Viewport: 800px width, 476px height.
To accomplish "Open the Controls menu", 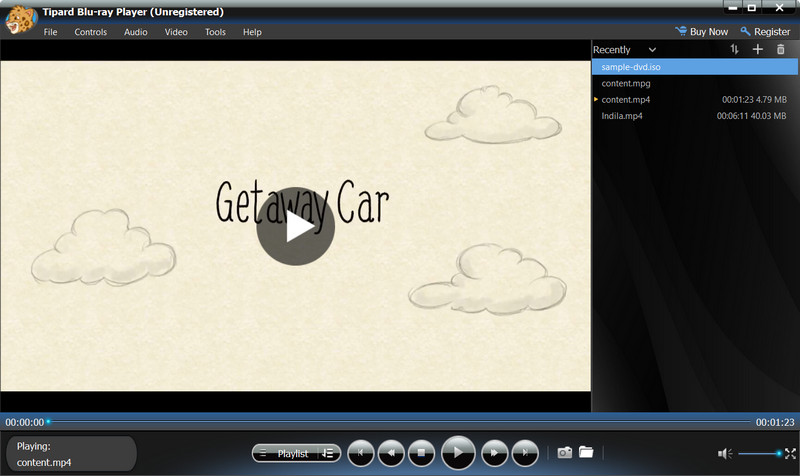I will click(90, 32).
